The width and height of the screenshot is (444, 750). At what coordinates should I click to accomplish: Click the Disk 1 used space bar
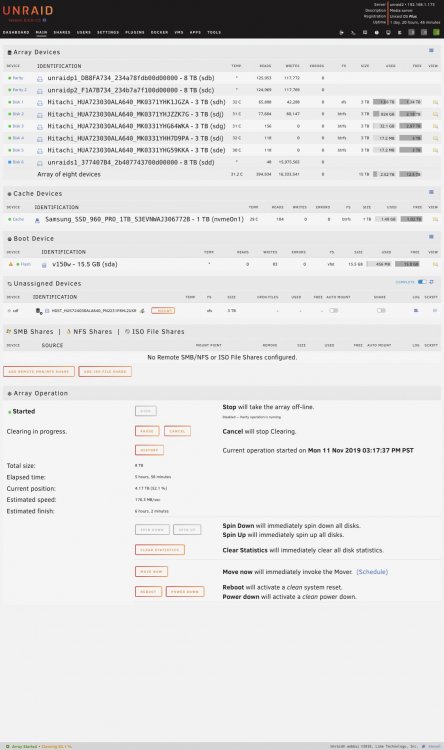point(384,102)
